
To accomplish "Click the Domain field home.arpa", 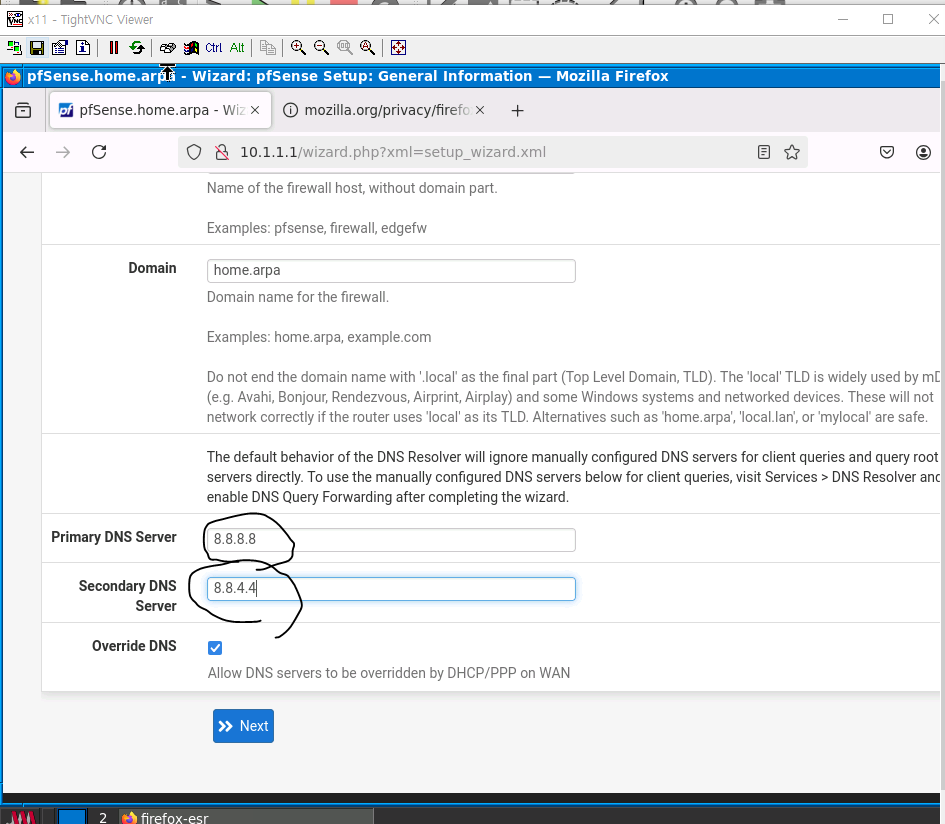I will 391,271.
